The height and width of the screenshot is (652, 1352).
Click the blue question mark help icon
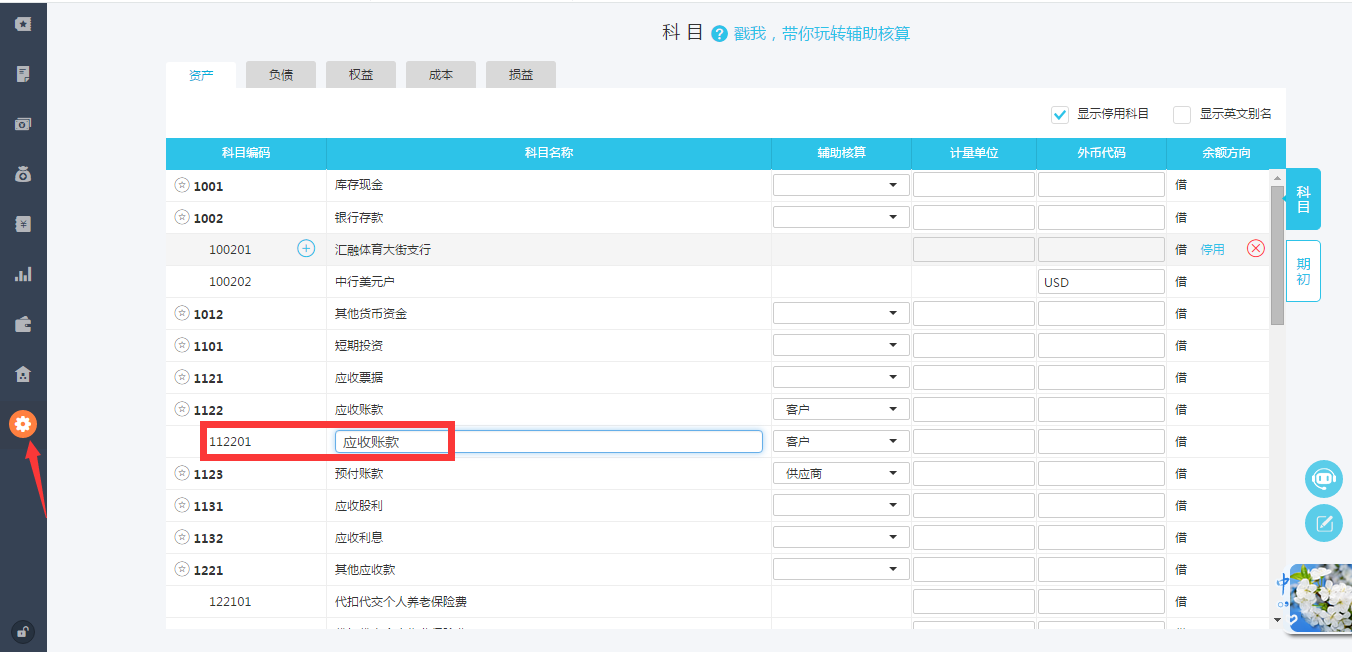(x=719, y=34)
